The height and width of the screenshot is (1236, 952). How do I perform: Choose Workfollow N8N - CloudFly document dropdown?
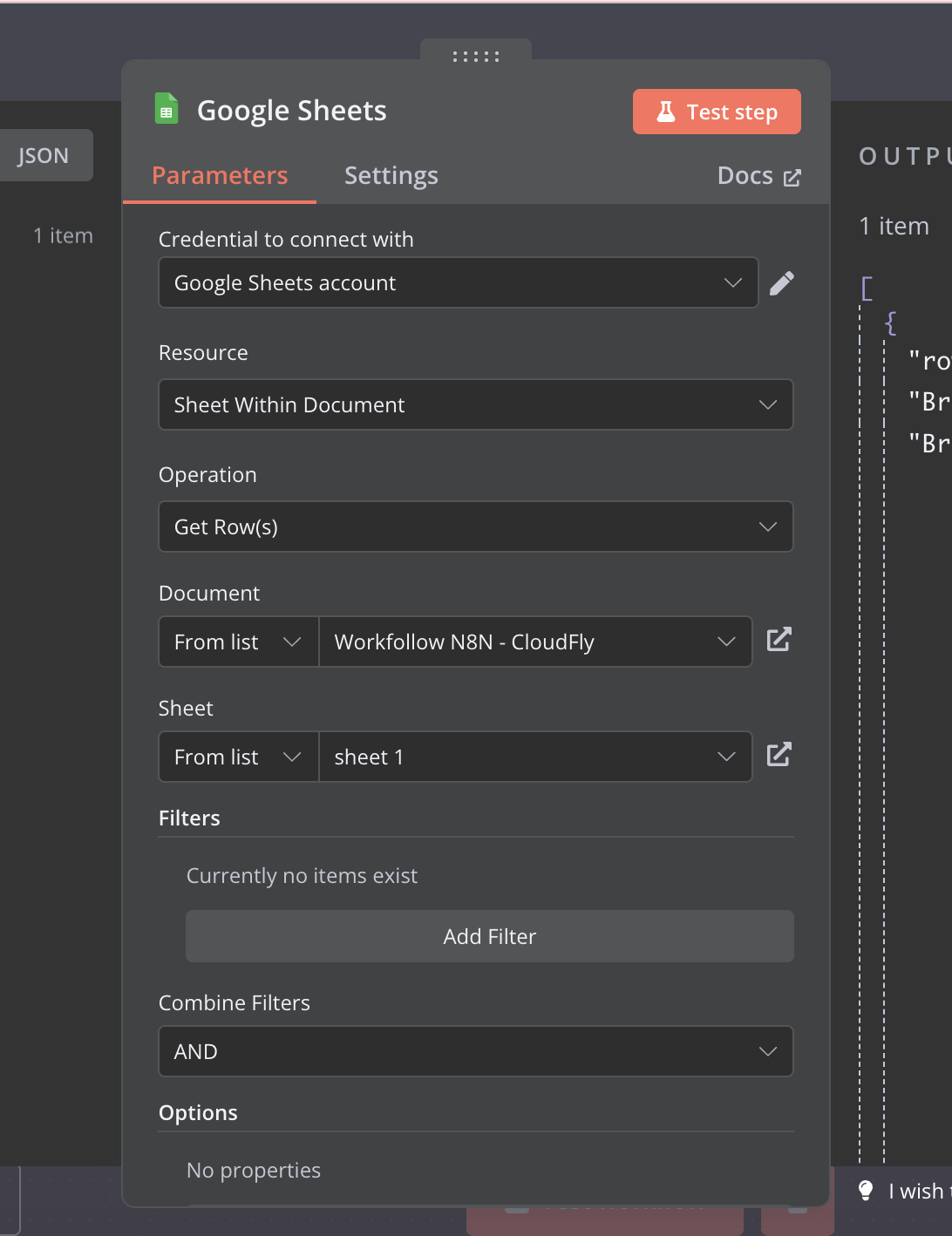(x=535, y=642)
